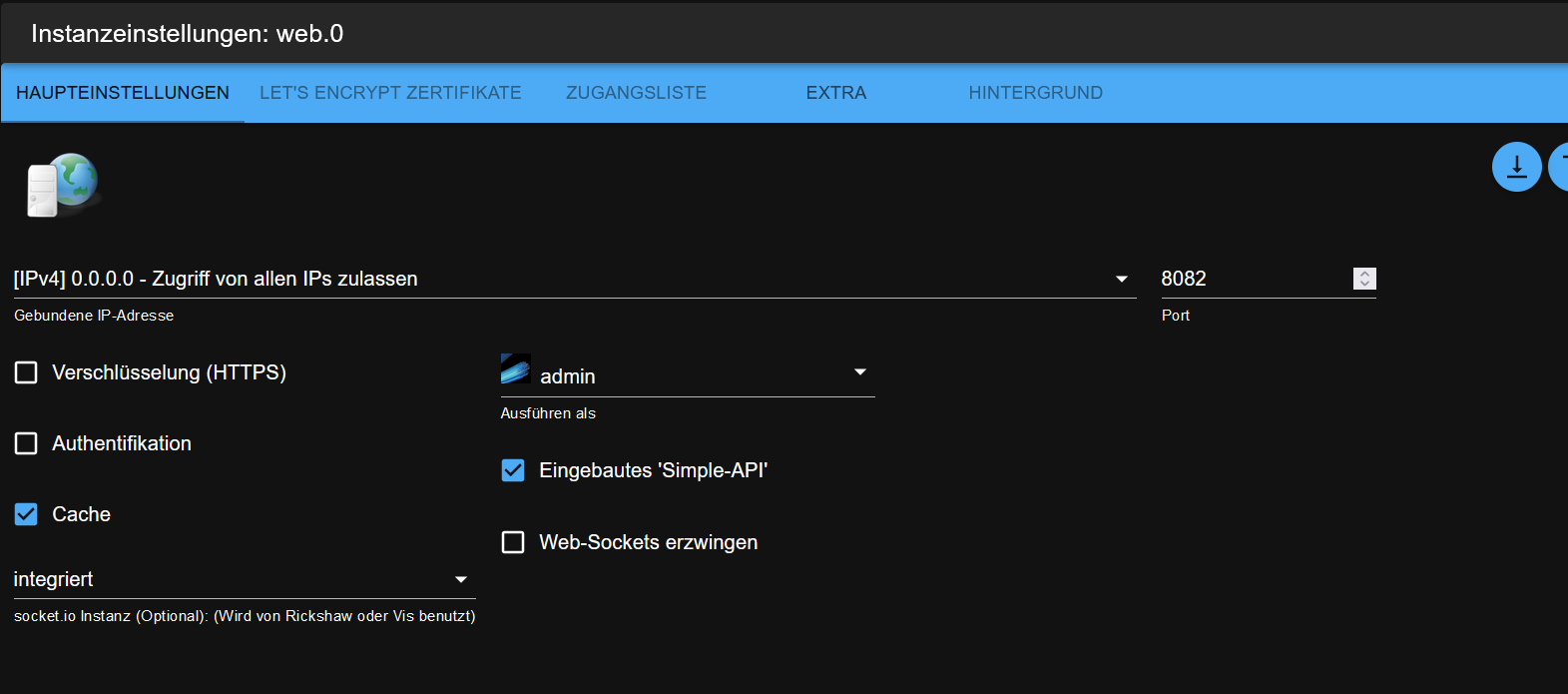The image size is (1568, 694).
Task: Click the port number stepper arrows
Action: click(1364, 279)
